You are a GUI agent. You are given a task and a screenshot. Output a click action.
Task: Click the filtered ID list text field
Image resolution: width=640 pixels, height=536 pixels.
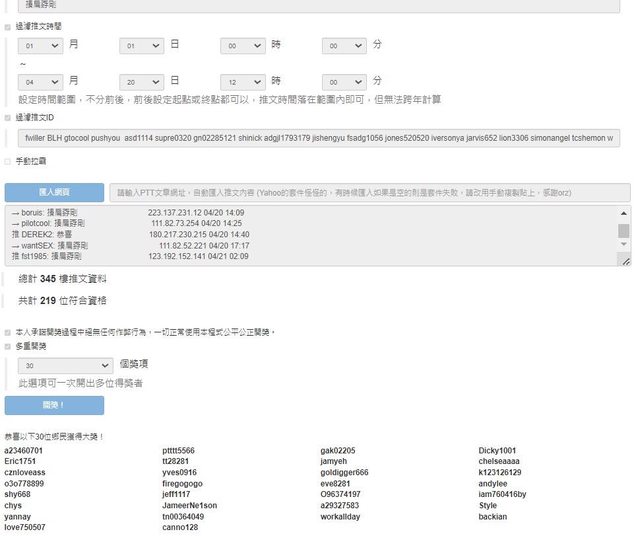tap(319, 137)
